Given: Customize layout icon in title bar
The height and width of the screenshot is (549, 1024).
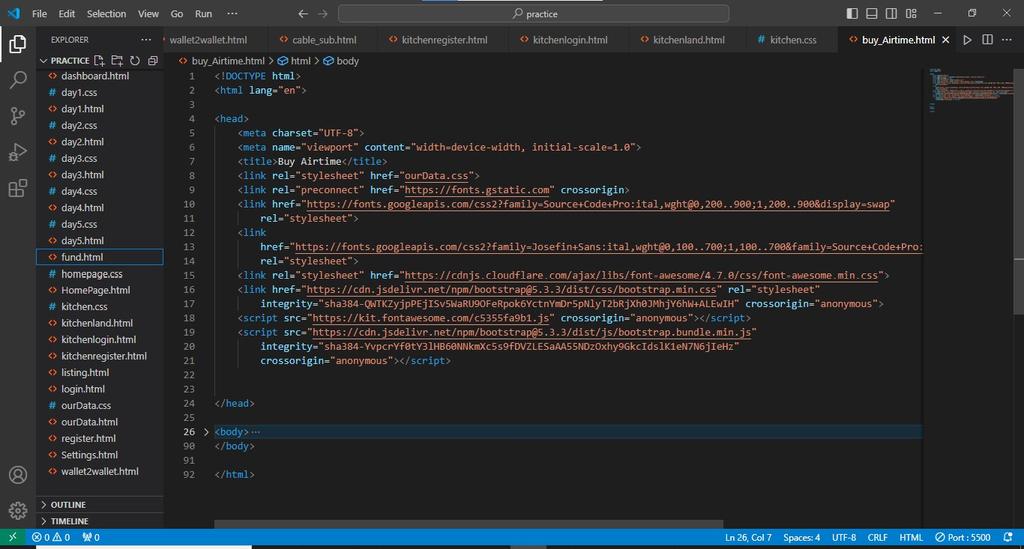Looking at the screenshot, I should click(x=912, y=13).
